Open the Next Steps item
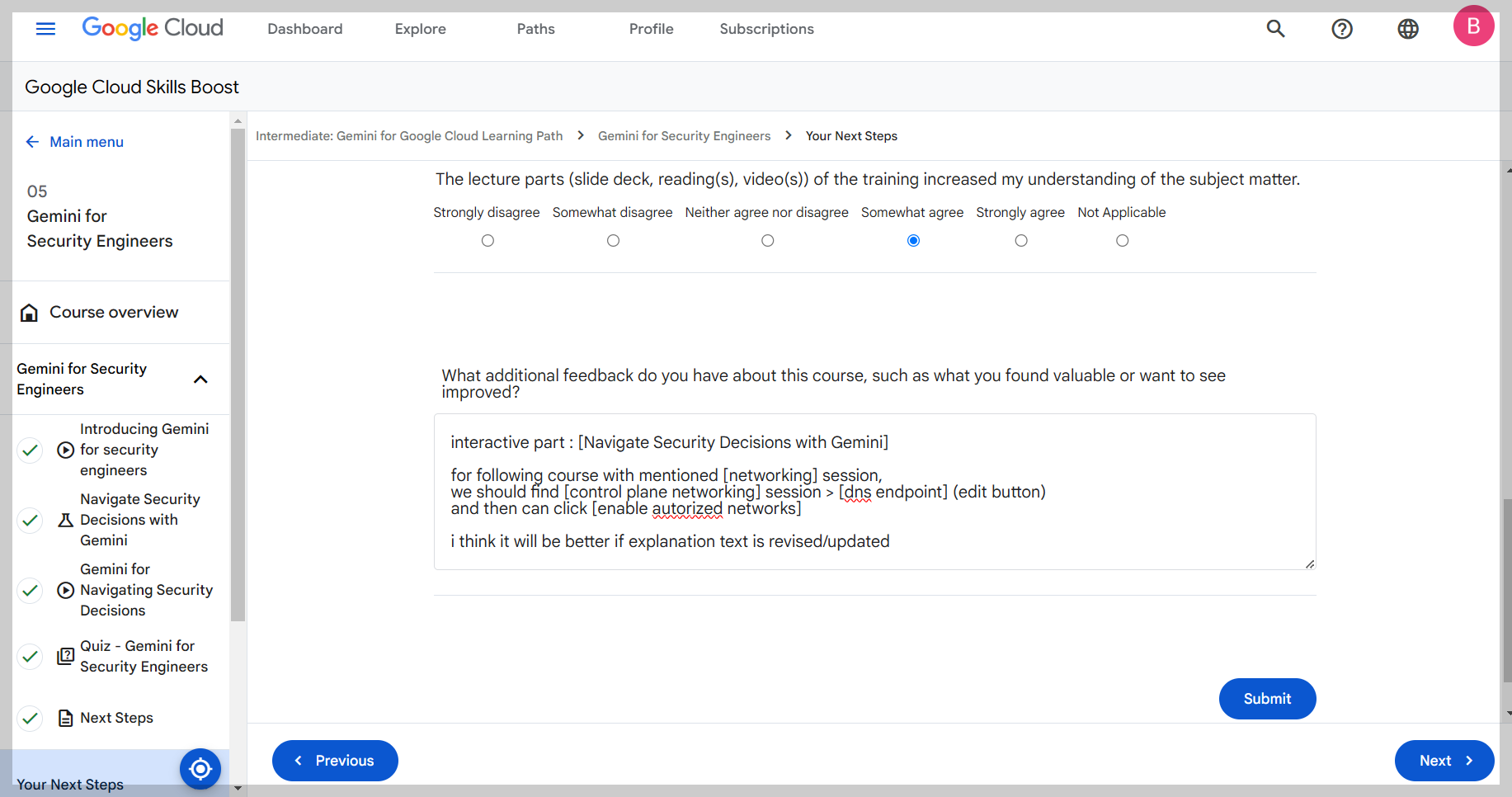This screenshot has width=1512, height=797. (116, 718)
